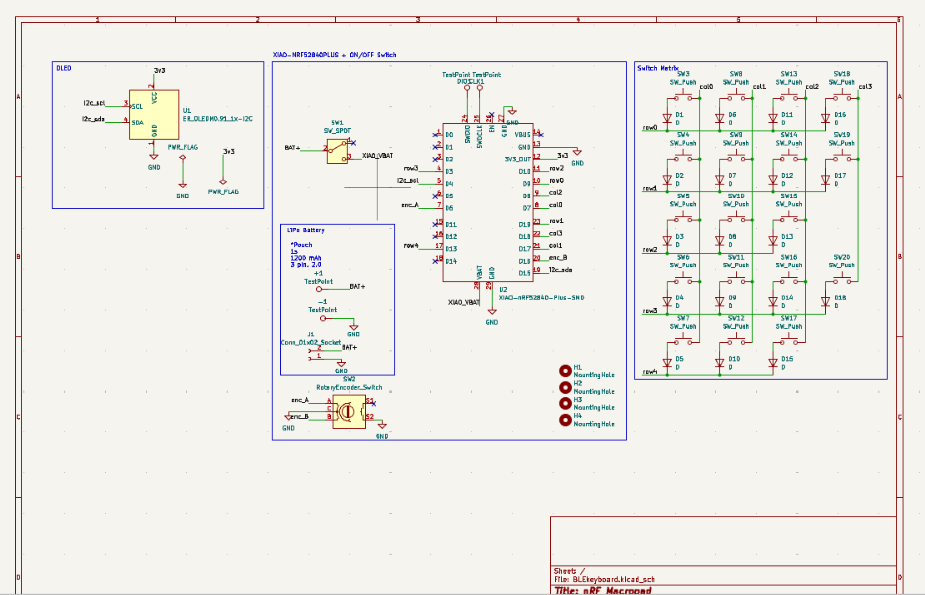Select the SW7 push button symbol
The height and width of the screenshot is (595, 925).
pyautogui.click(x=683, y=340)
